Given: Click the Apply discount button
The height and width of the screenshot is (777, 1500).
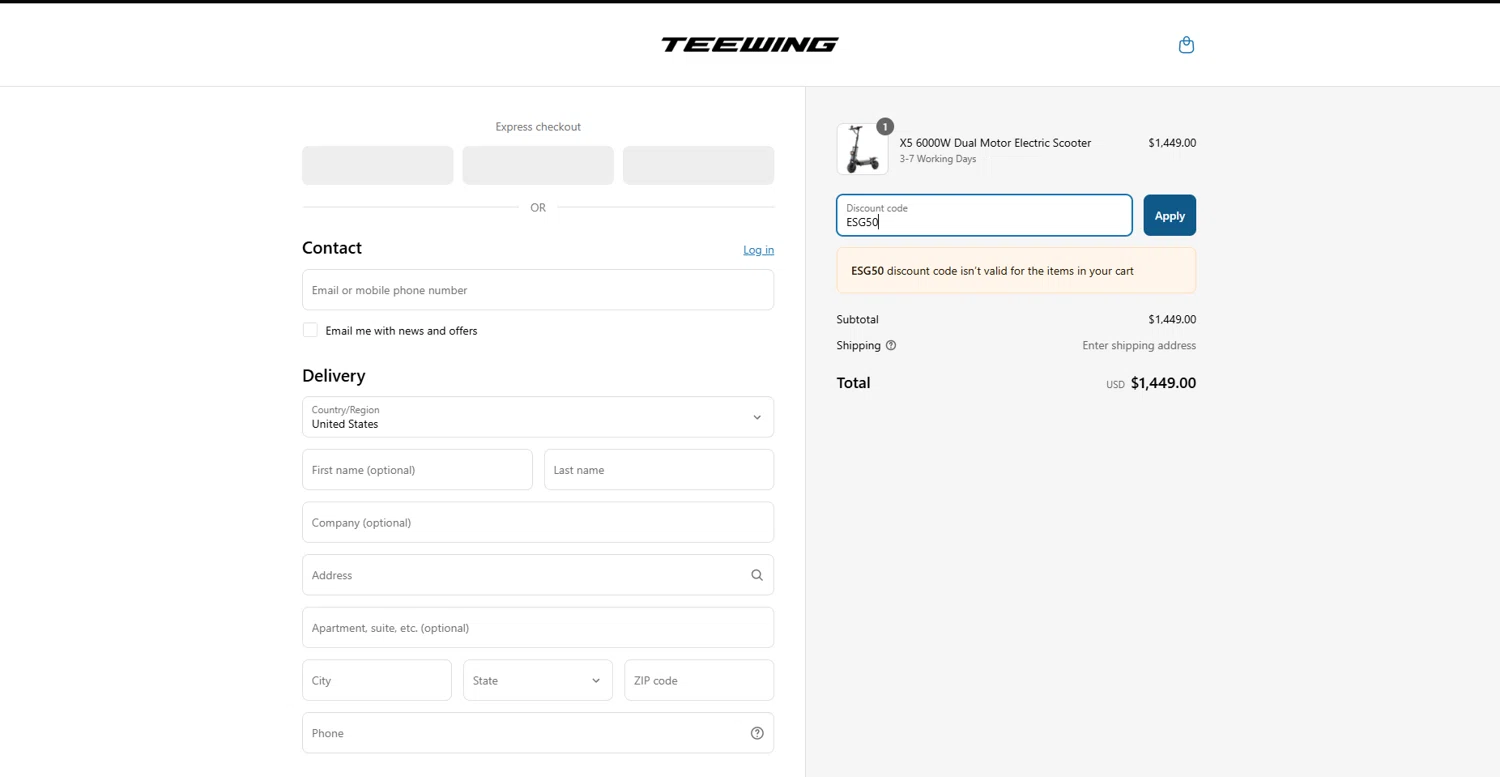Looking at the screenshot, I should 1170,215.
